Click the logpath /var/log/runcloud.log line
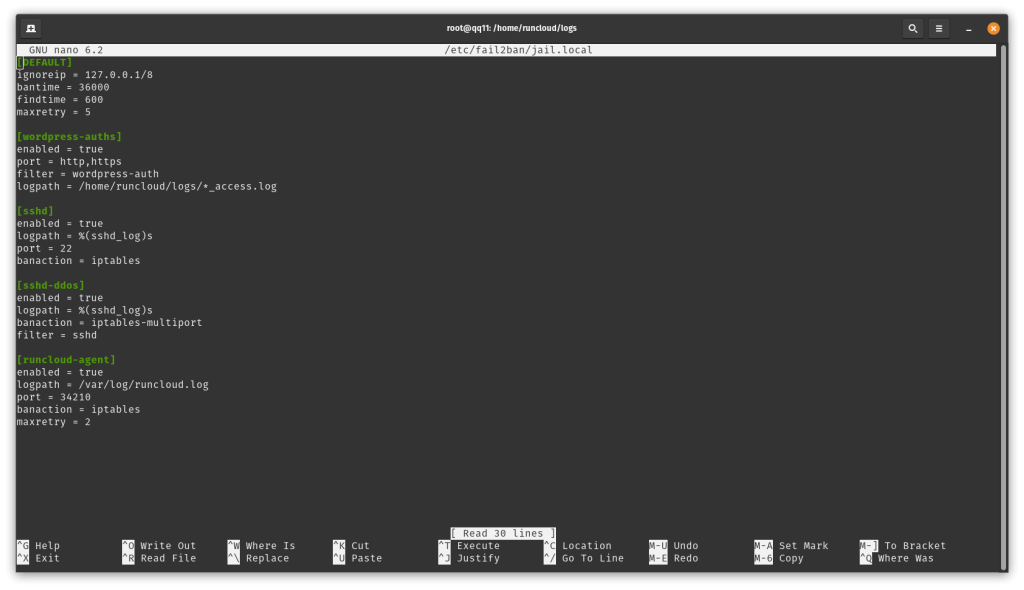 point(113,385)
